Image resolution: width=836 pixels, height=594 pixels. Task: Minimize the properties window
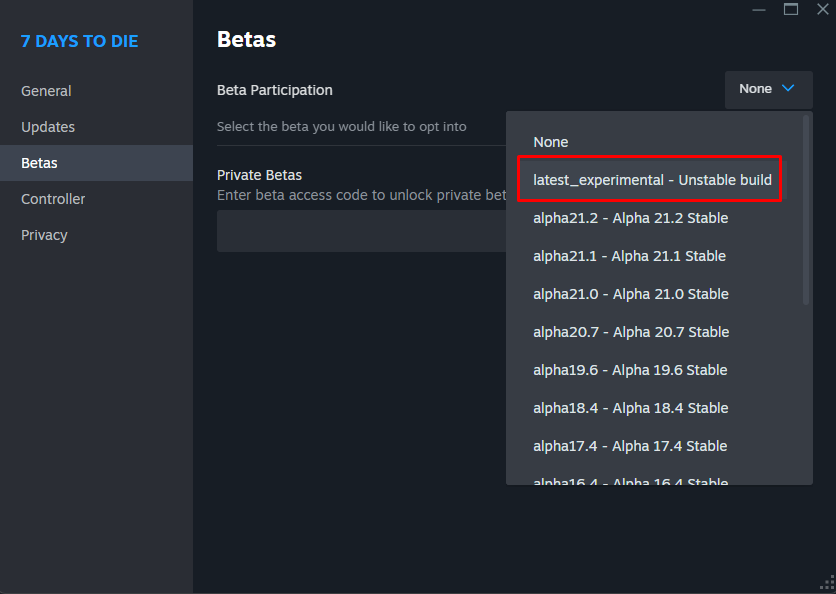[x=759, y=9]
